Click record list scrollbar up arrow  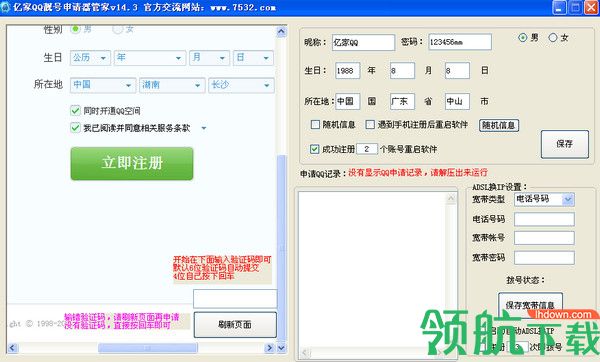(451, 198)
